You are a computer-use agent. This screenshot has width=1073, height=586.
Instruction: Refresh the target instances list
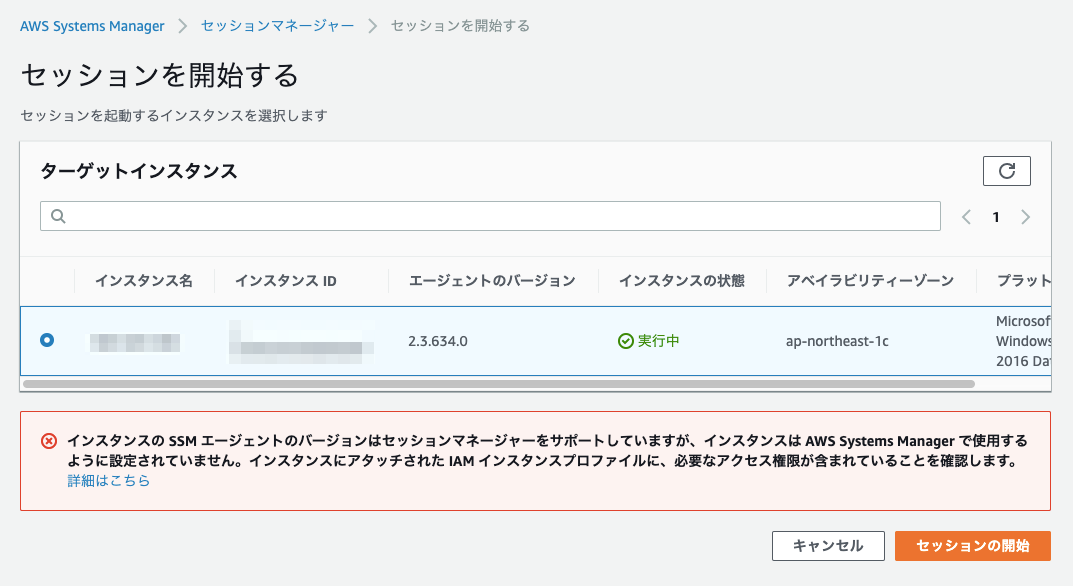point(1006,170)
